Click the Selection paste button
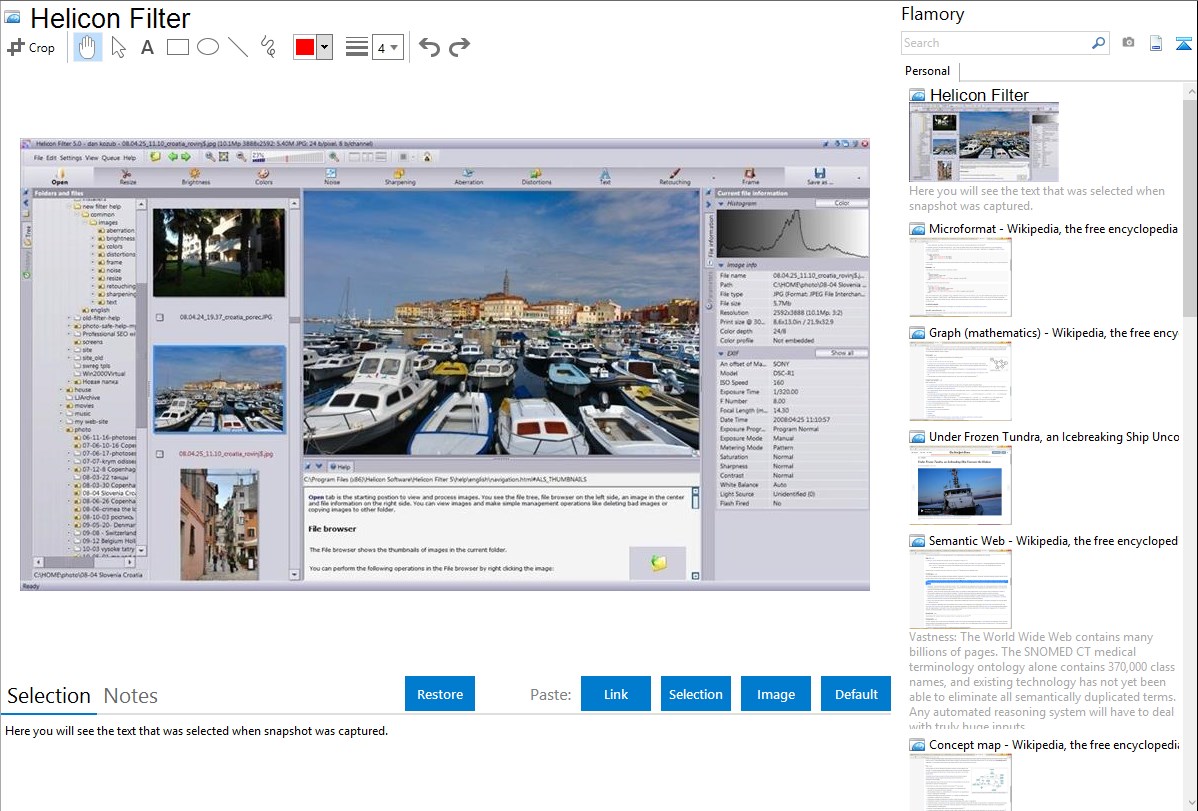1198x811 pixels. pos(696,694)
